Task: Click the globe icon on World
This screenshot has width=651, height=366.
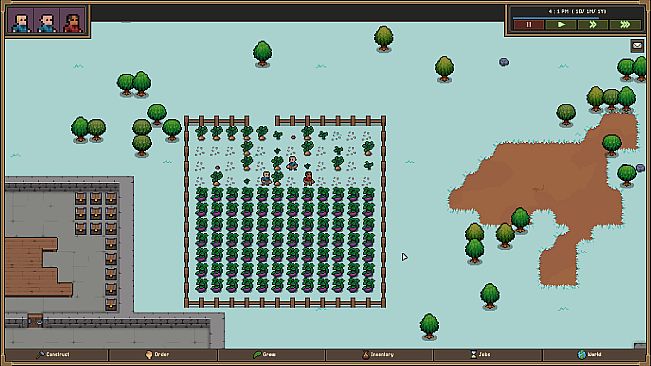Action: [582, 354]
